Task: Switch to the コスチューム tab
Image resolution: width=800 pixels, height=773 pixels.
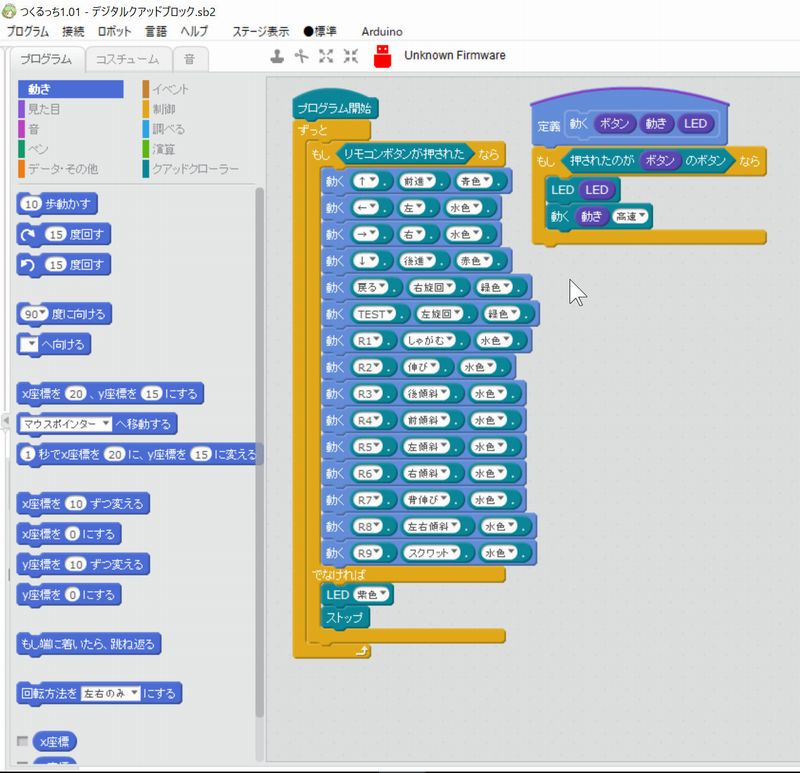Action: (x=127, y=60)
